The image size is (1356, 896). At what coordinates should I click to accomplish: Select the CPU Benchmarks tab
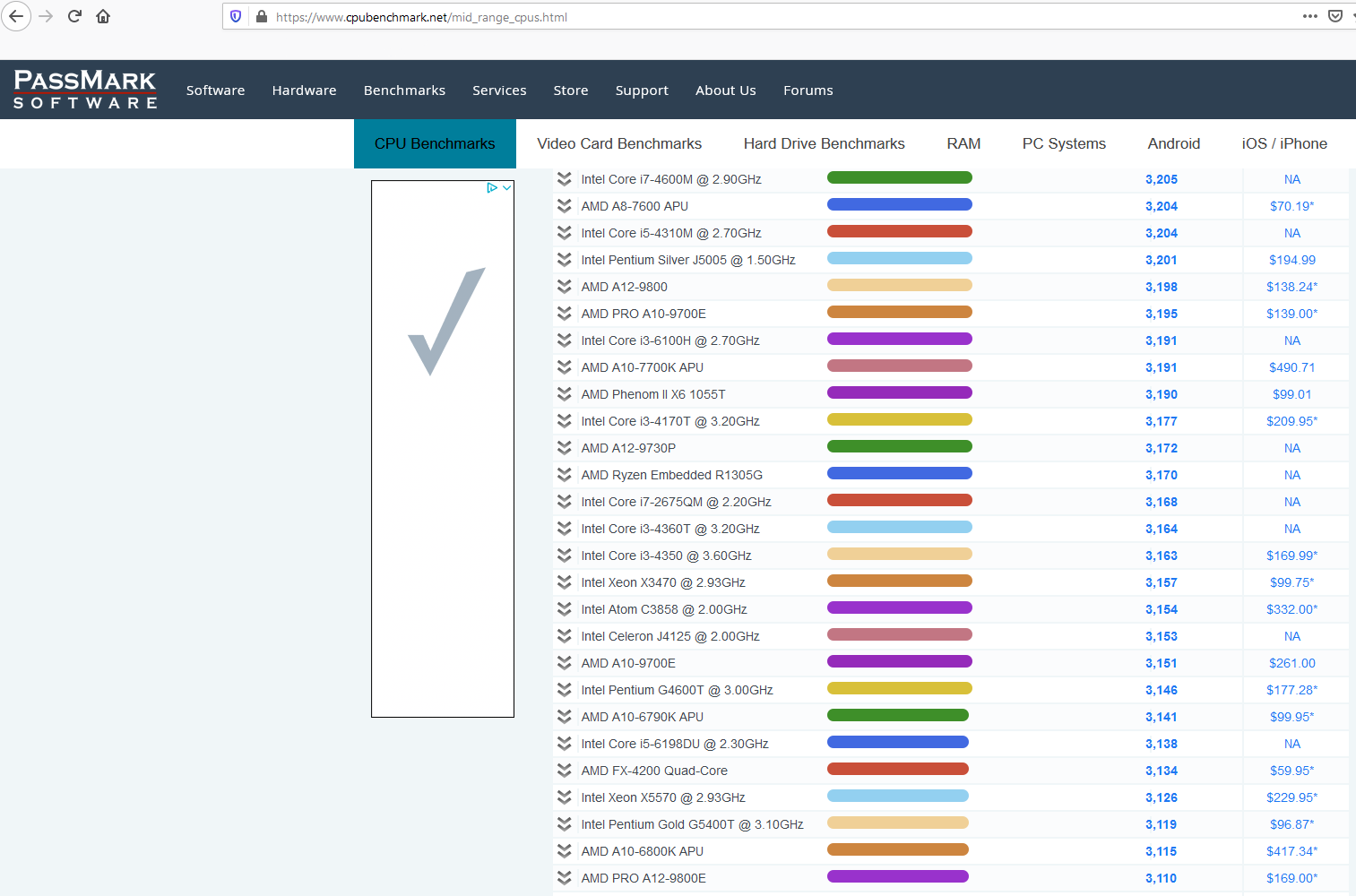[x=435, y=143]
